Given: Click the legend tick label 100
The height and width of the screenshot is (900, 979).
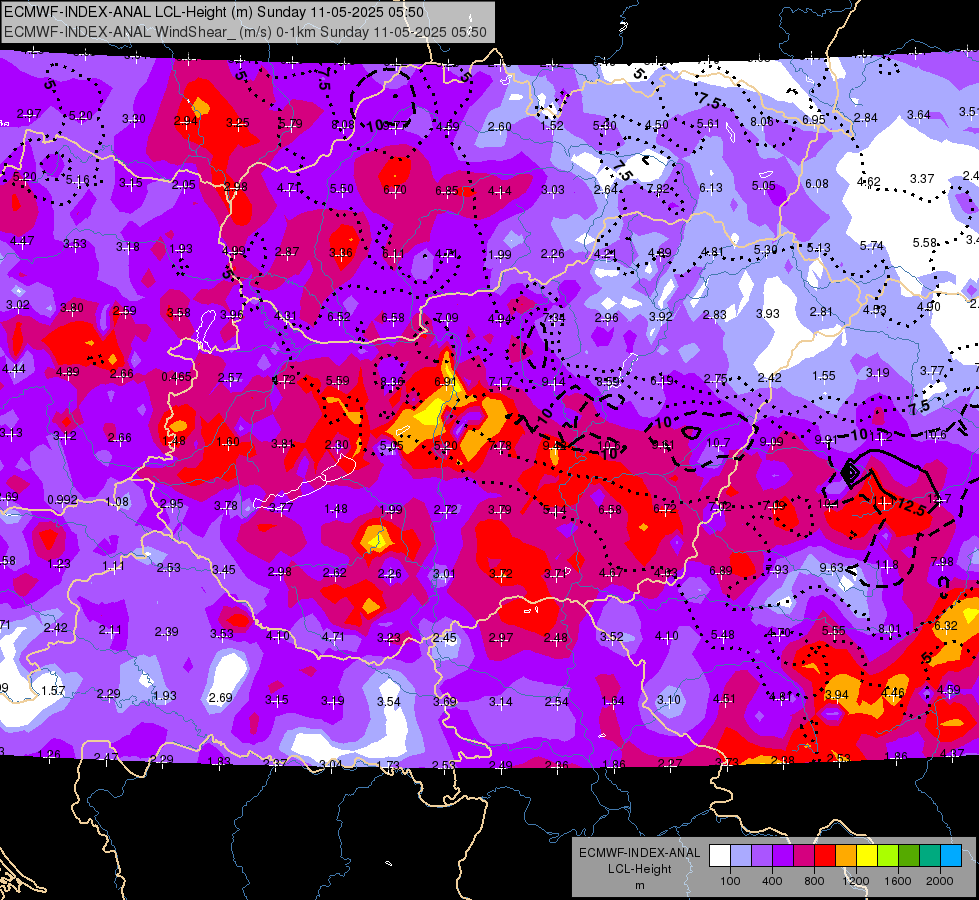Looking at the screenshot, I should pyautogui.click(x=730, y=881).
